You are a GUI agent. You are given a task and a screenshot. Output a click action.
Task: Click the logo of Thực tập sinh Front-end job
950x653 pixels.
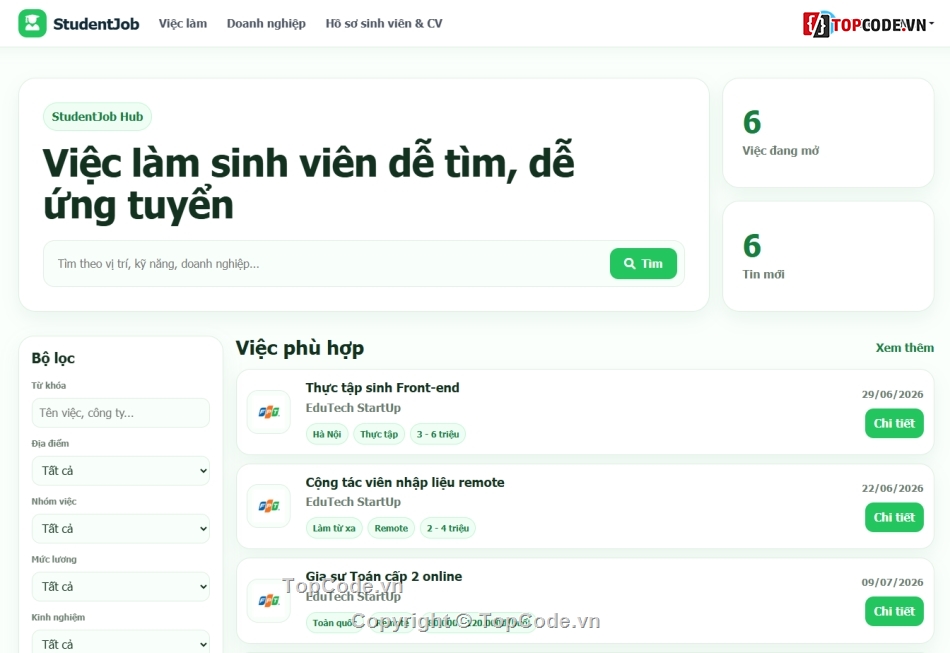(x=269, y=412)
